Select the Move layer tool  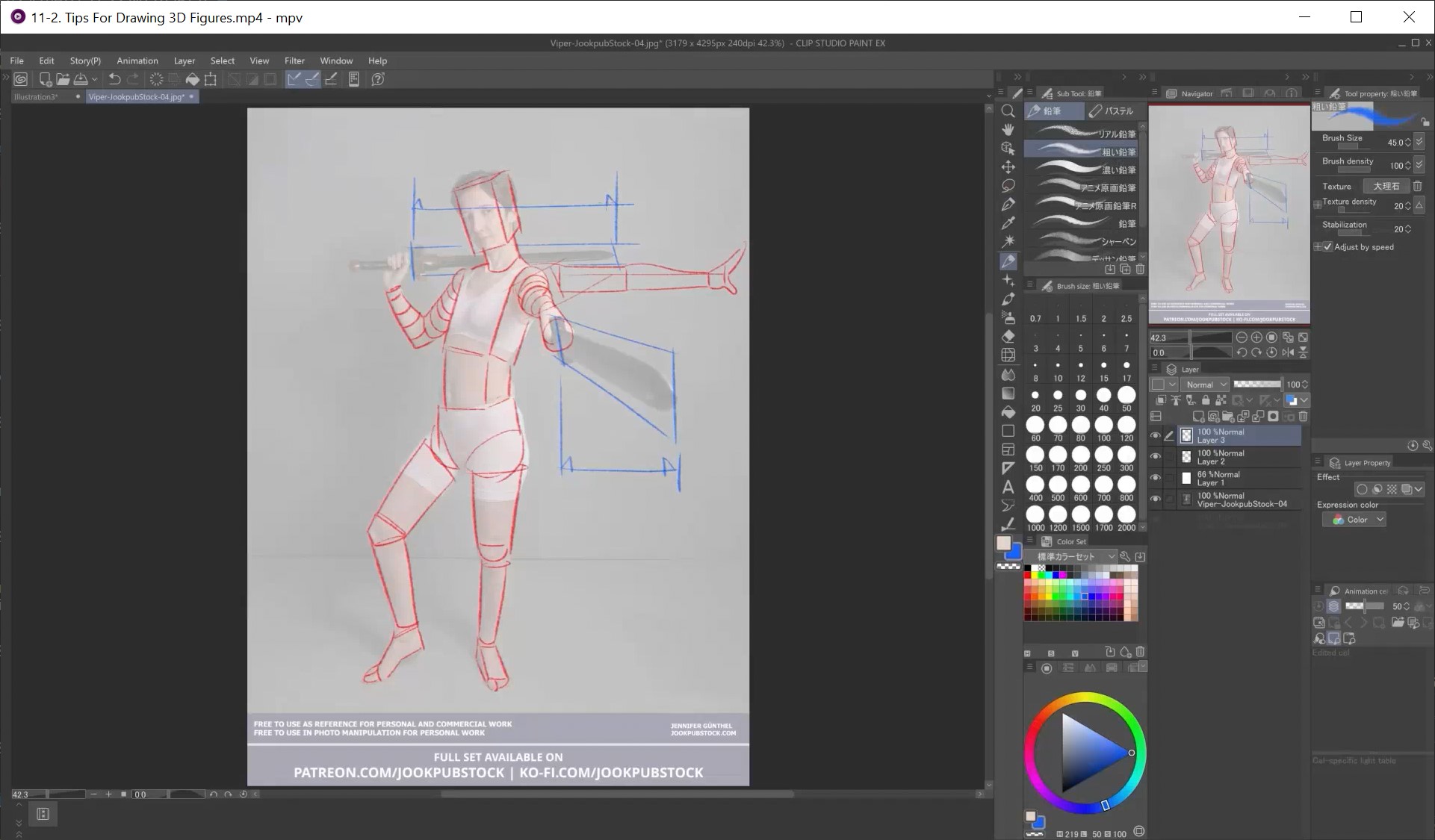1008,167
